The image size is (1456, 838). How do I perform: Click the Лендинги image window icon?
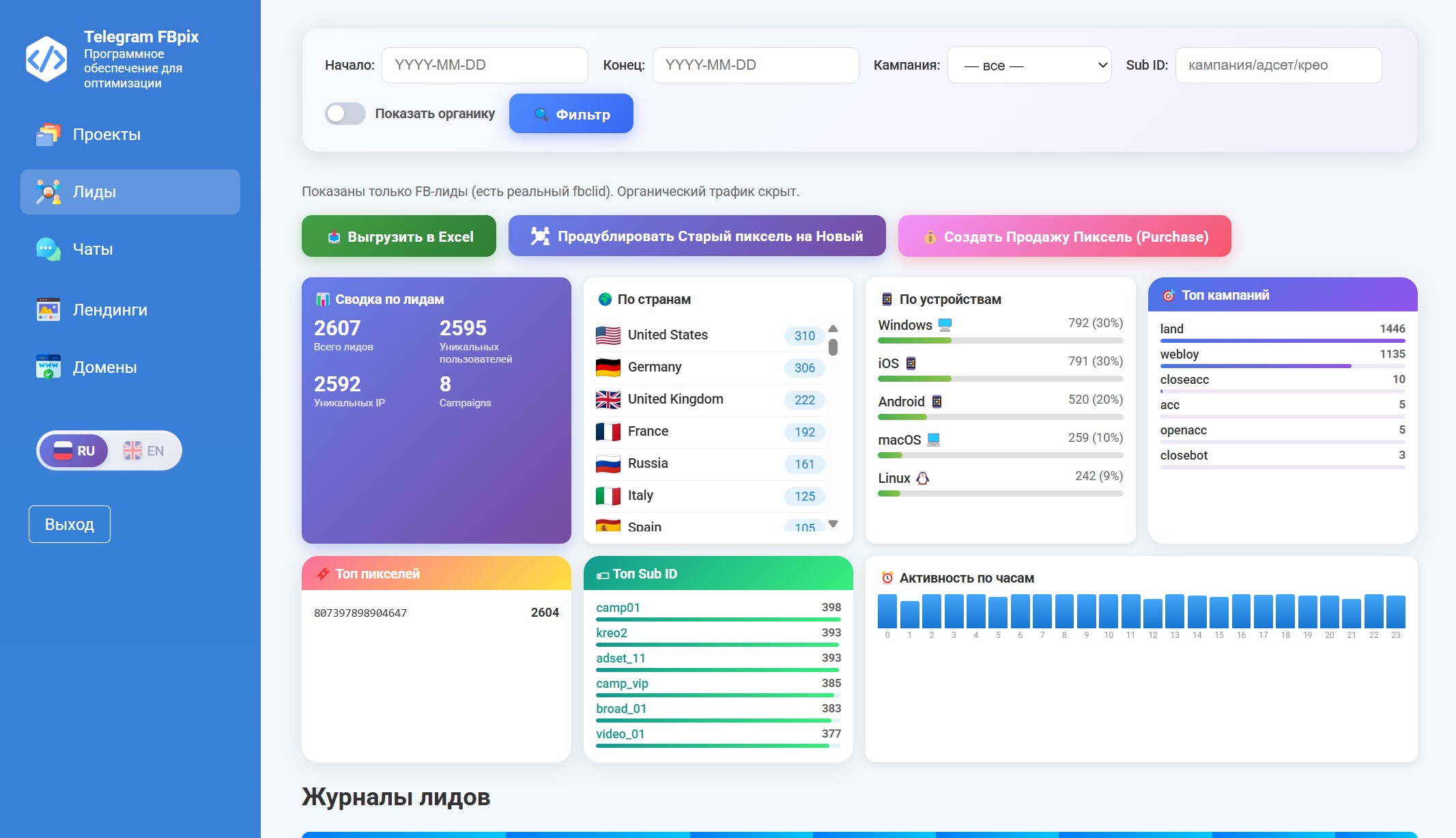48,309
